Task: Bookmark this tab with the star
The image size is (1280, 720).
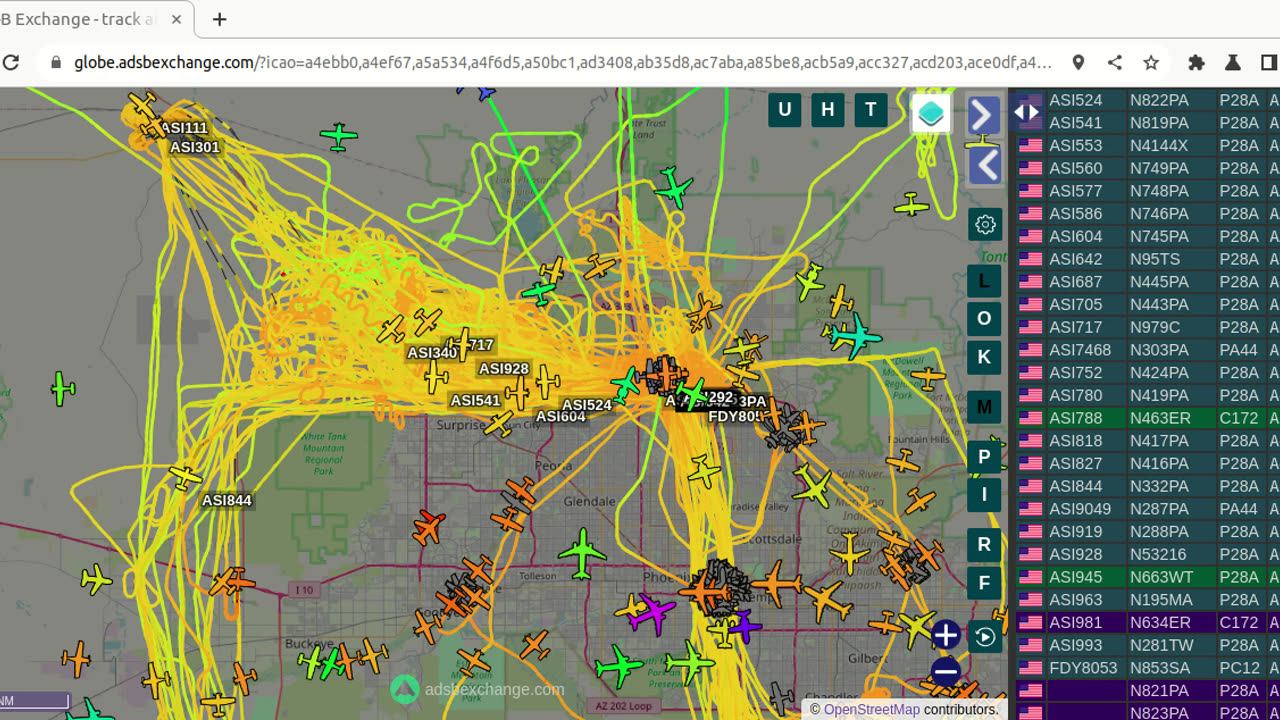Action: (1151, 62)
